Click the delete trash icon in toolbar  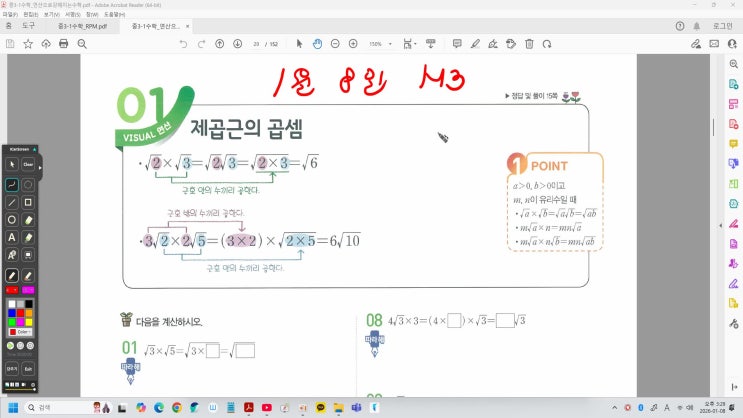[x=531, y=44]
